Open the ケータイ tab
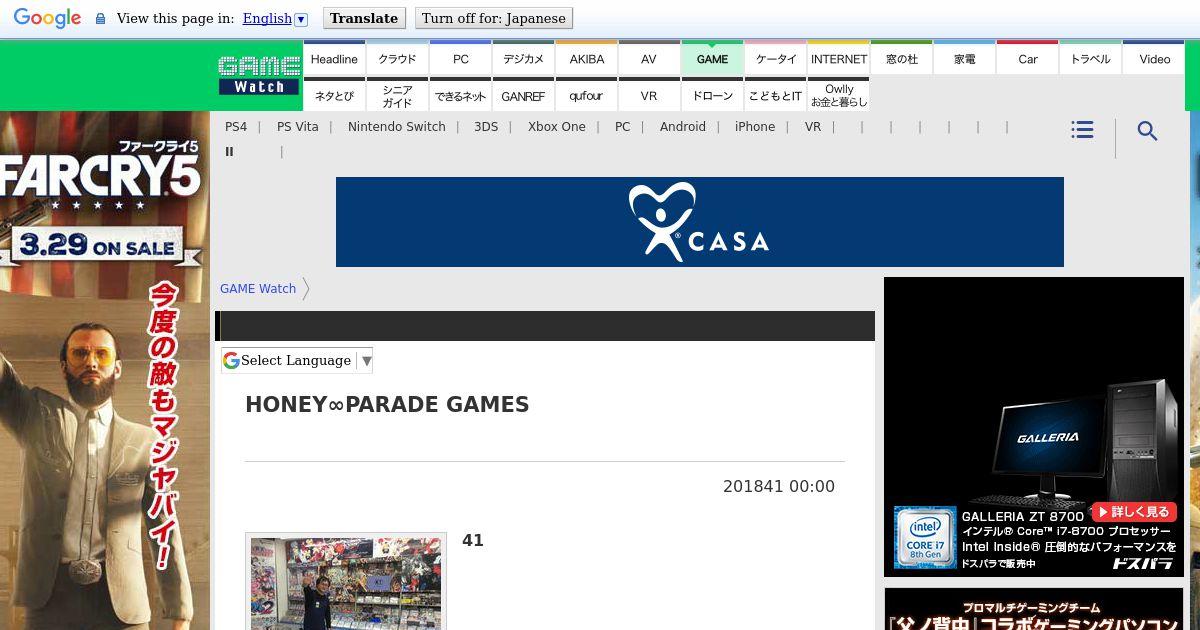1200x630 pixels. pos(775,59)
